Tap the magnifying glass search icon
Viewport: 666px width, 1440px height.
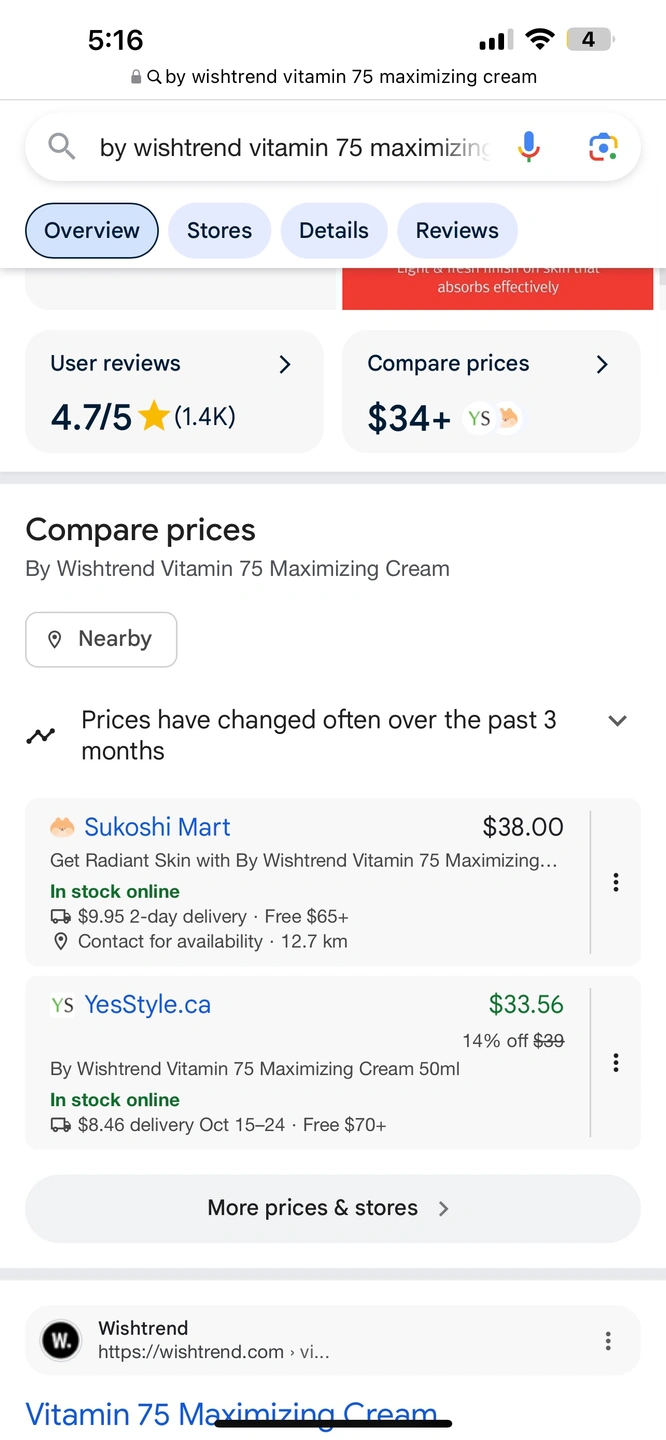pos(62,147)
